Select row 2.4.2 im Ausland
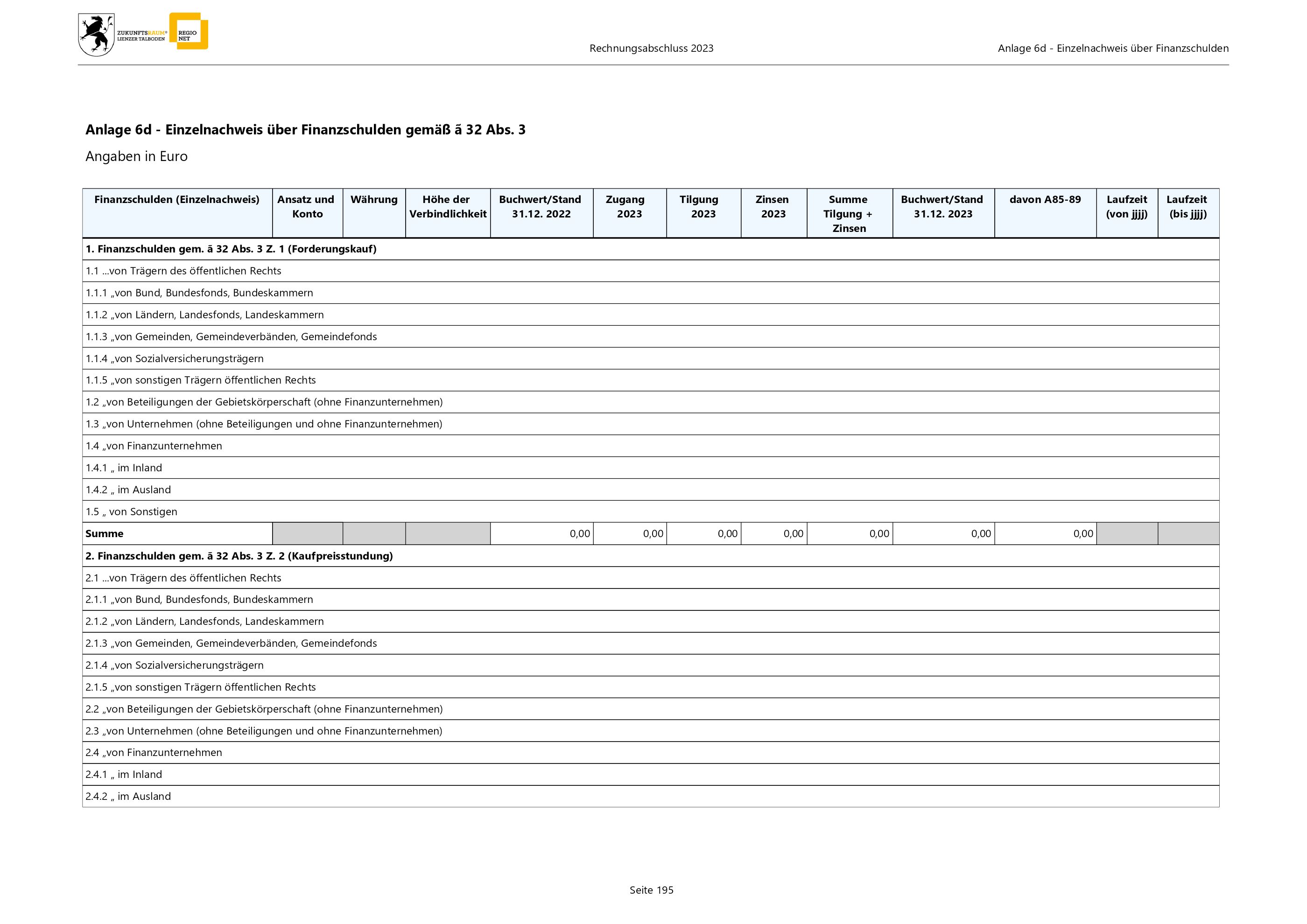 point(128,797)
